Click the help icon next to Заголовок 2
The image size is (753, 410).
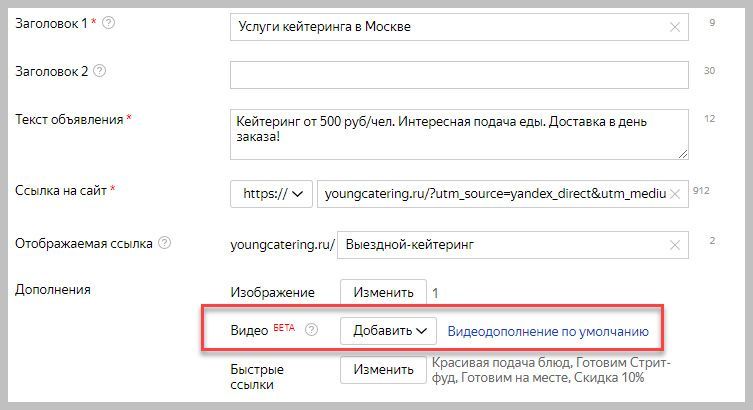coord(99,71)
